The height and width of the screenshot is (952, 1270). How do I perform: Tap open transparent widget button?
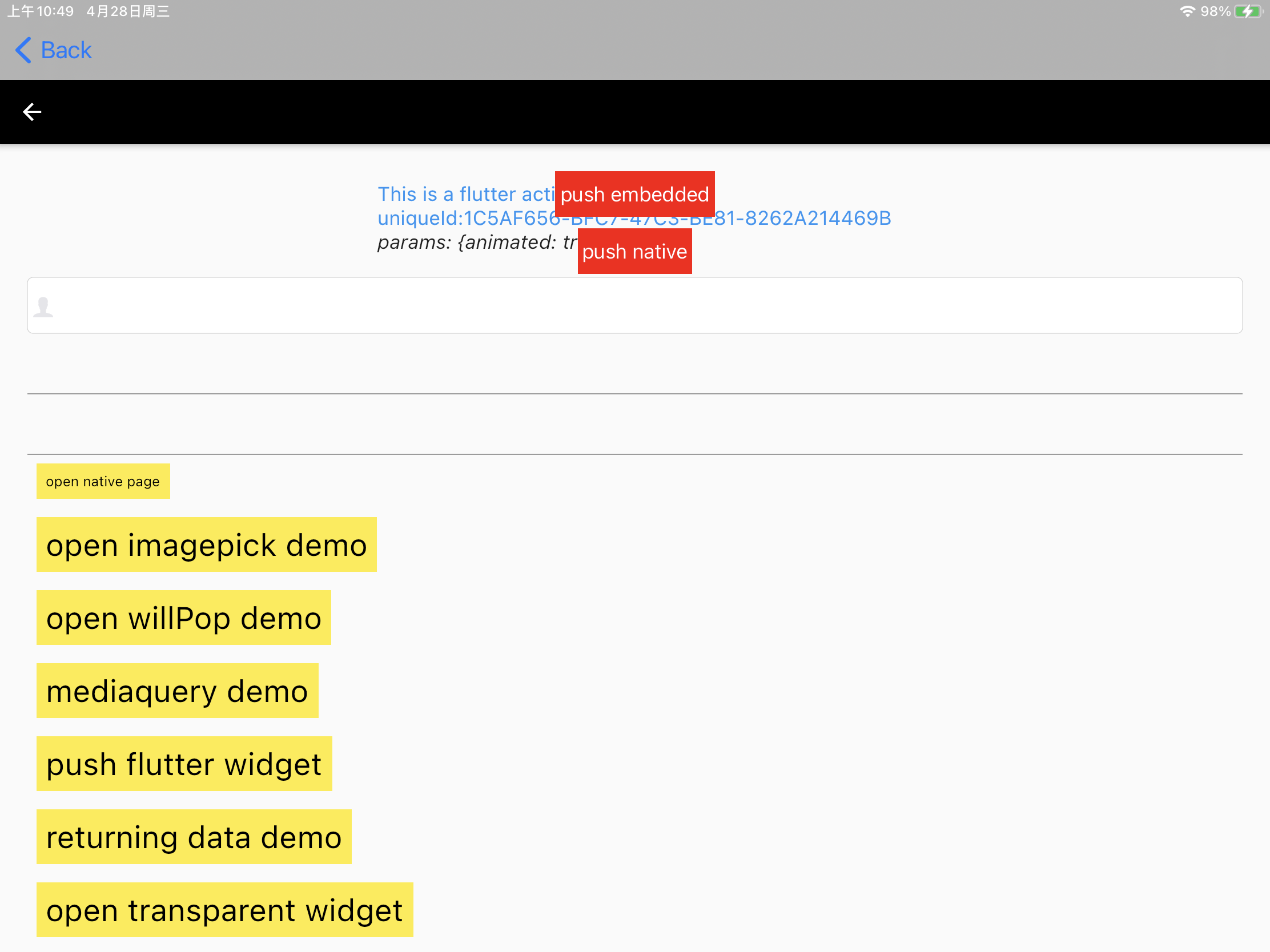pyautogui.click(x=225, y=910)
